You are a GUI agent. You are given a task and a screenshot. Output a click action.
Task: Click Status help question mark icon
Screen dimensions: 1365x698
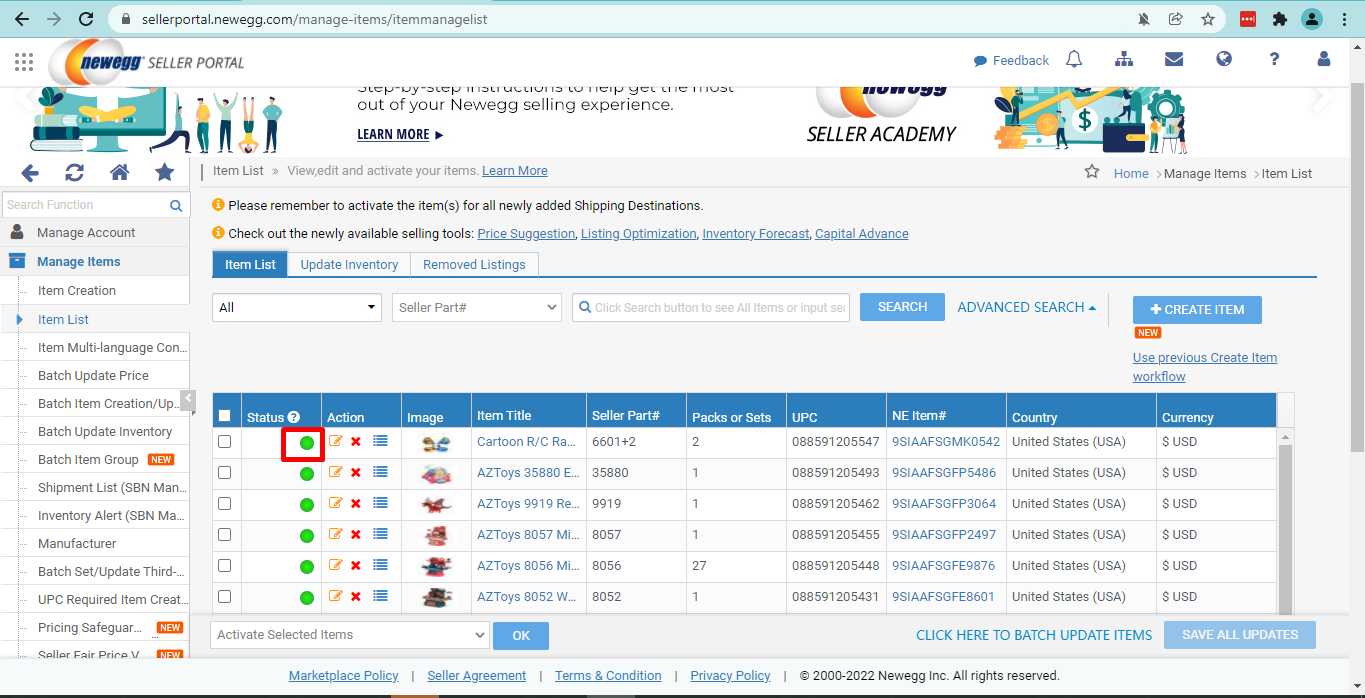point(294,417)
